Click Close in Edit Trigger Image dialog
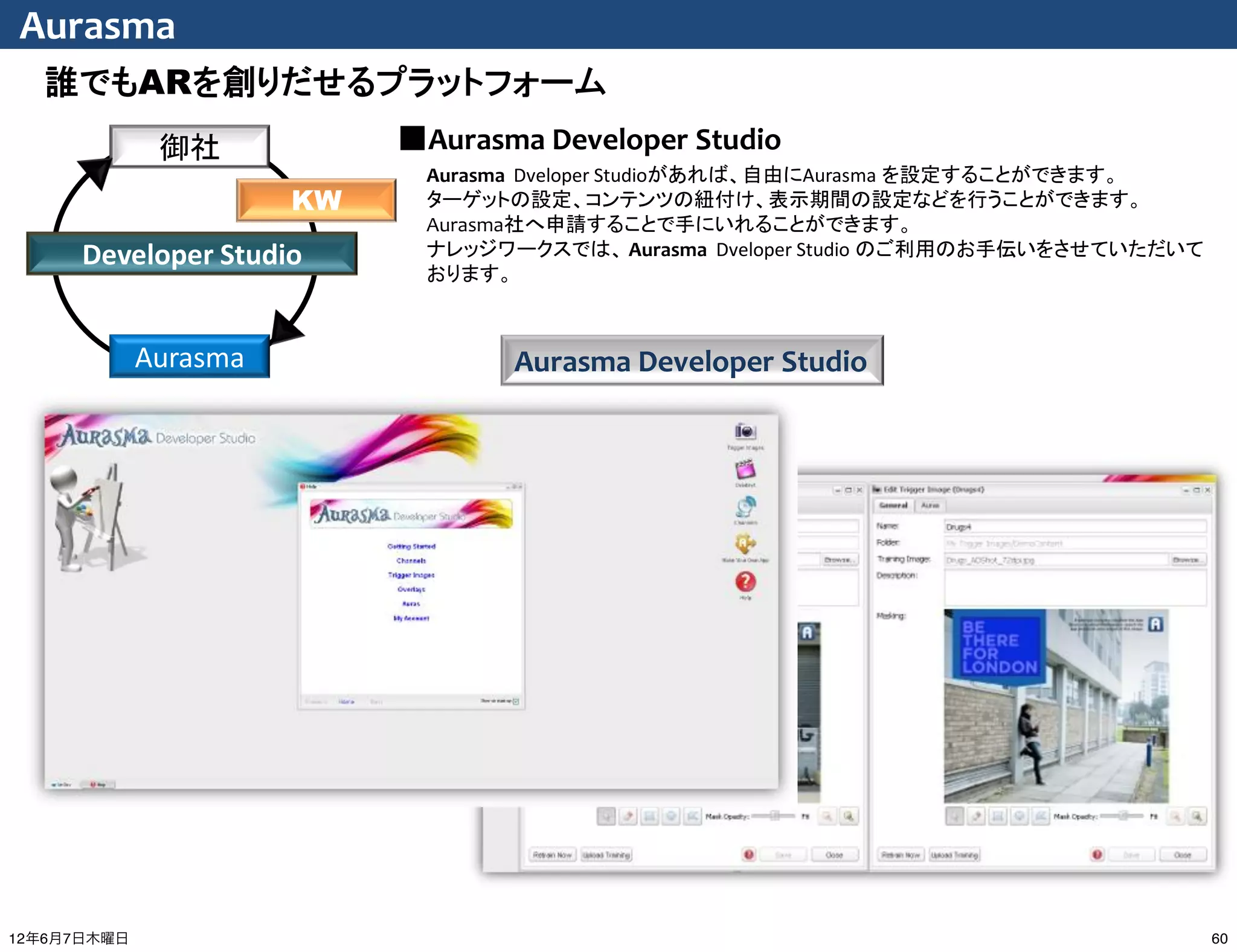1237x952 pixels. pos(1183,855)
